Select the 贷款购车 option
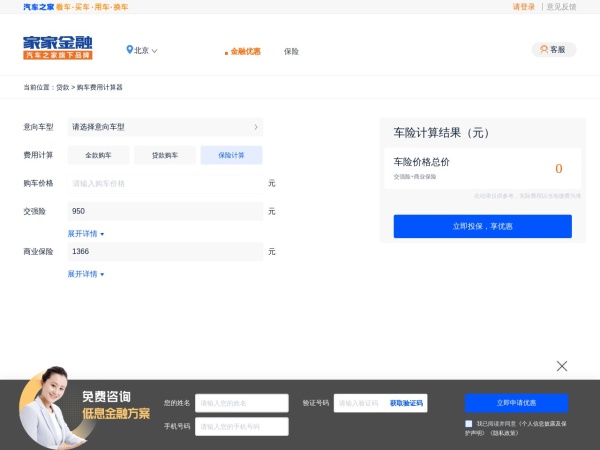Viewport: 600px width, 450px height. click(x=164, y=155)
